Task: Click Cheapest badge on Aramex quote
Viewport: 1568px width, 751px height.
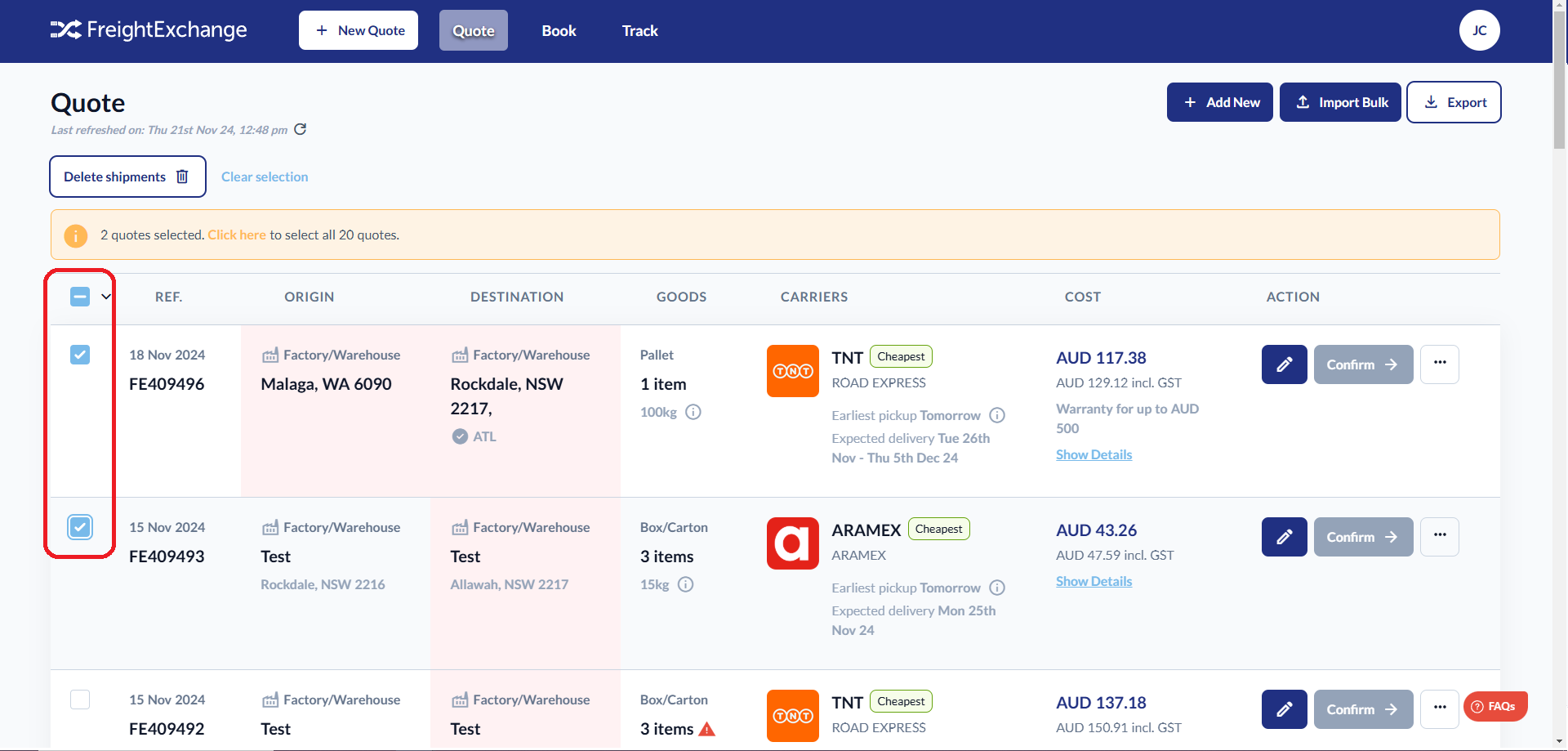Action: (x=939, y=529)
